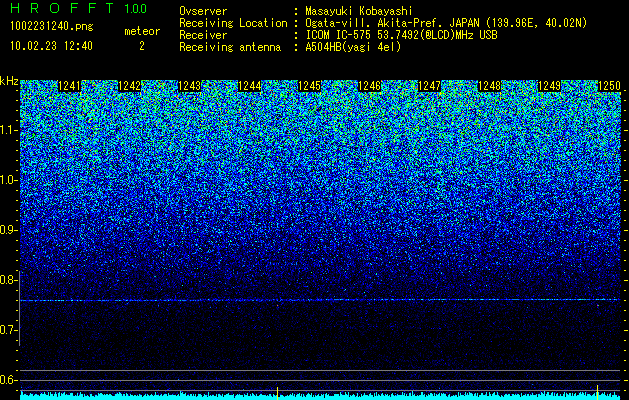Click the Receiving antenna field label
This screenshot has width=629, height=400.
tap(230, 47)
